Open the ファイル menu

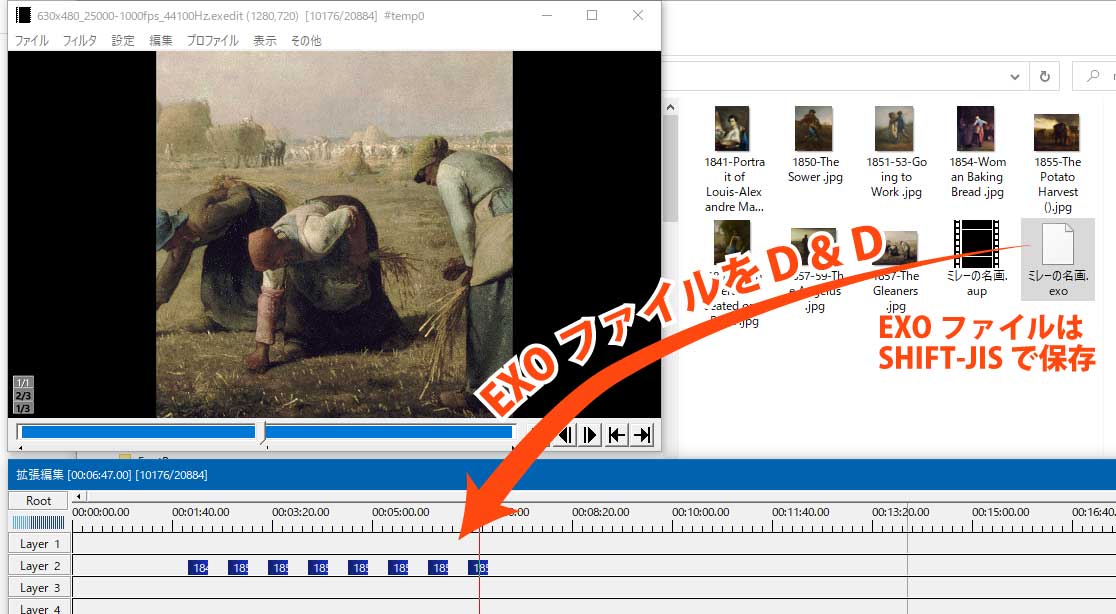coord(31,41)
